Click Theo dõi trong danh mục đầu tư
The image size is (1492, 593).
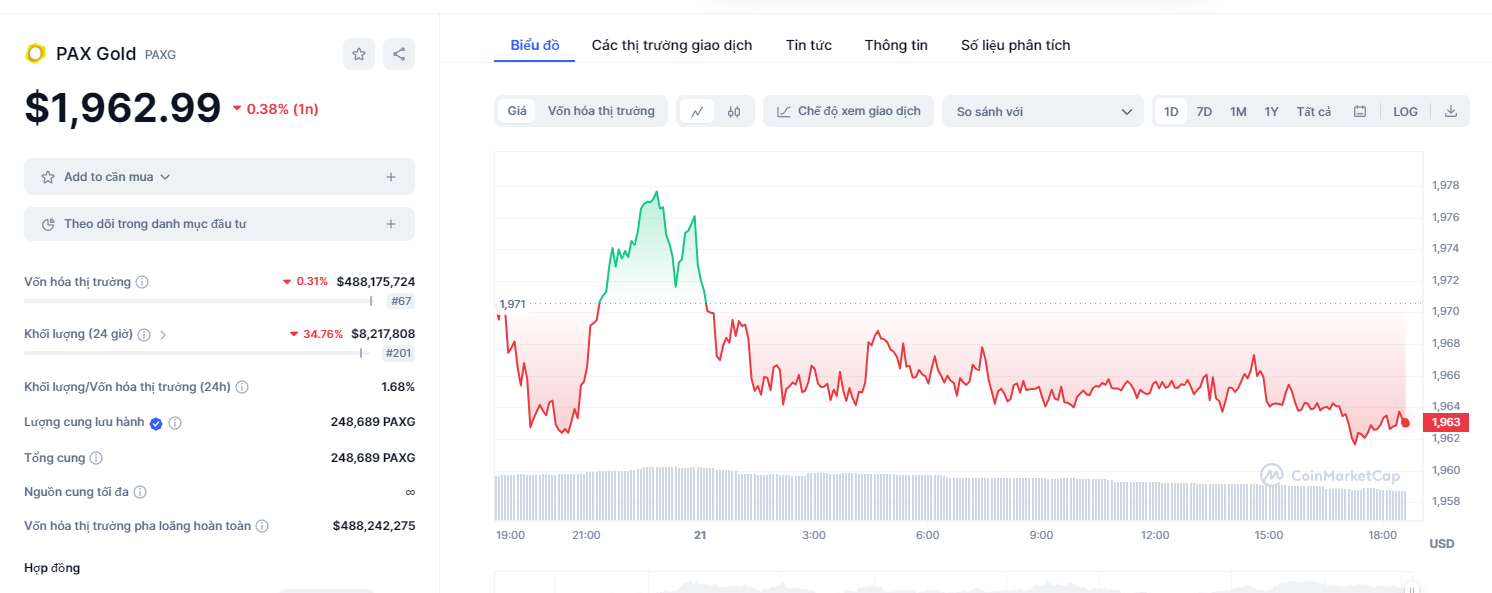tap(155, 224)
